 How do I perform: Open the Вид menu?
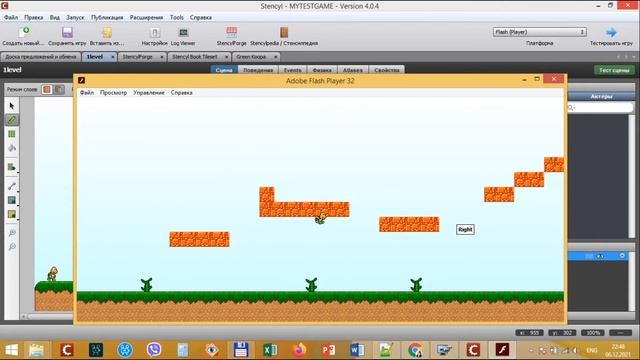click(55, 18)
